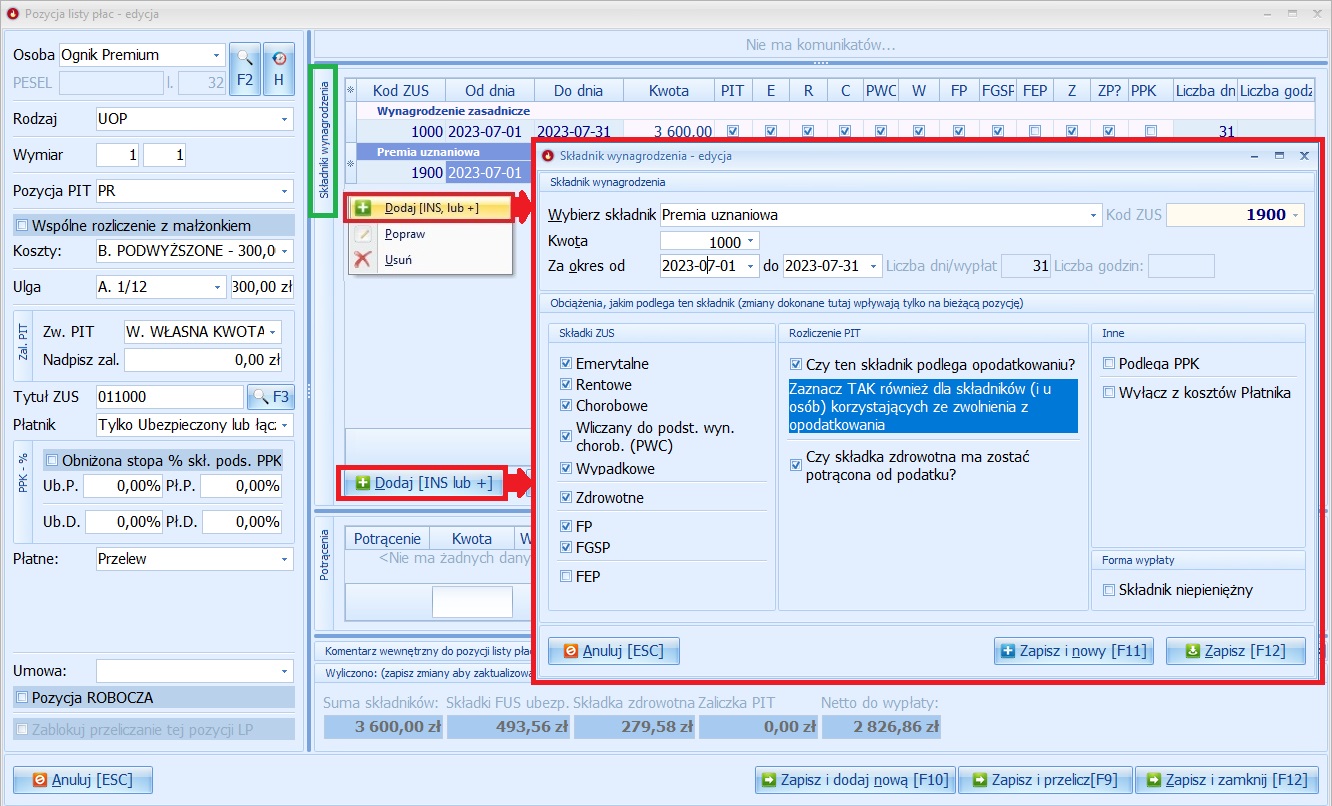Click the Potrącenie column header

pyautogui.click(x=387, y=538)
